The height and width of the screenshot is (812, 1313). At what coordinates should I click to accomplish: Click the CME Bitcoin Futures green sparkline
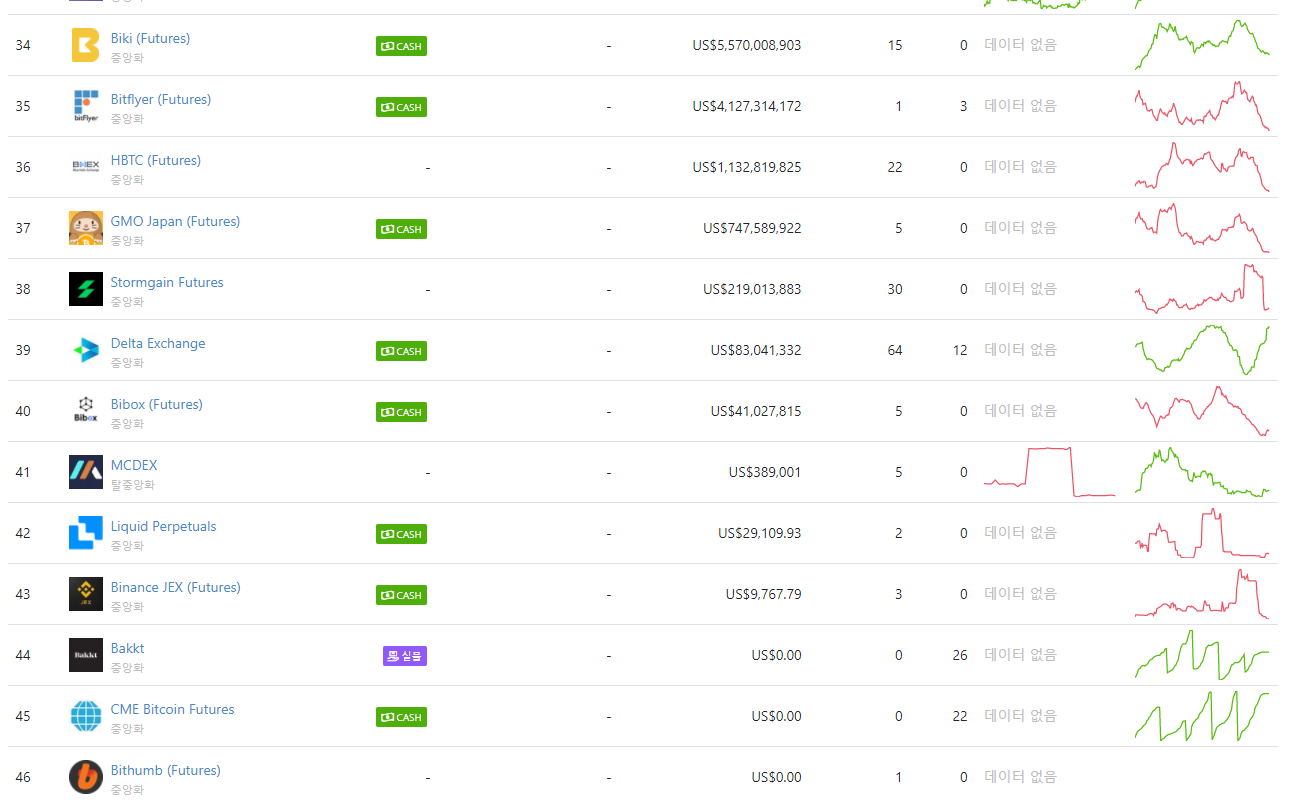click(1202, 716)
